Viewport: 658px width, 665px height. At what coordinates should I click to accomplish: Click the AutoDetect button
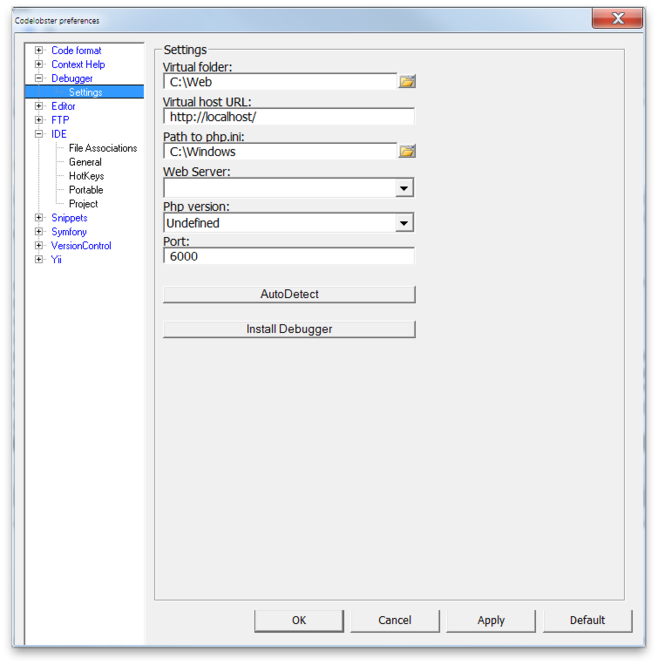289,294
